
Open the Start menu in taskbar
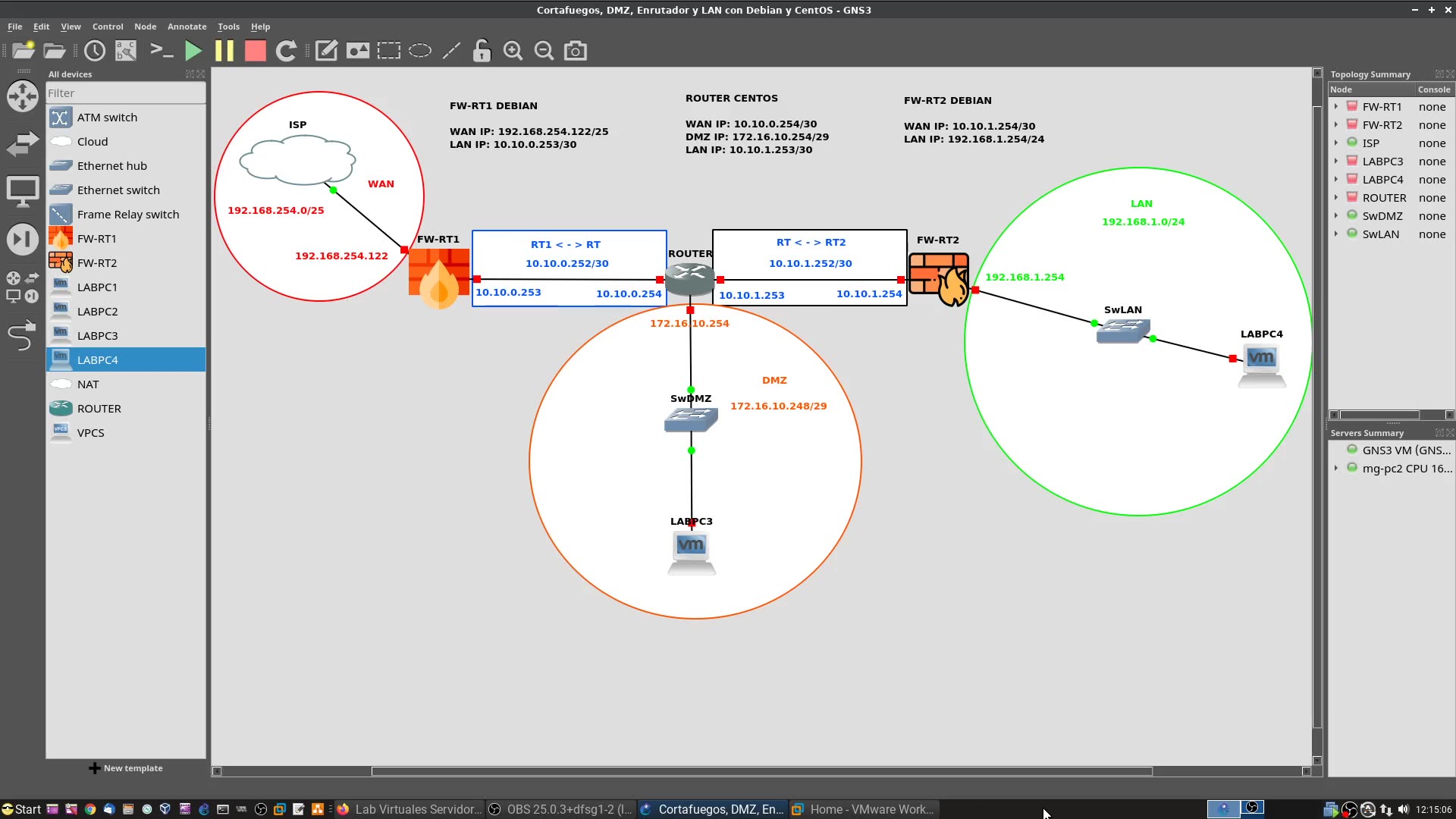click(x=21, y=809)
